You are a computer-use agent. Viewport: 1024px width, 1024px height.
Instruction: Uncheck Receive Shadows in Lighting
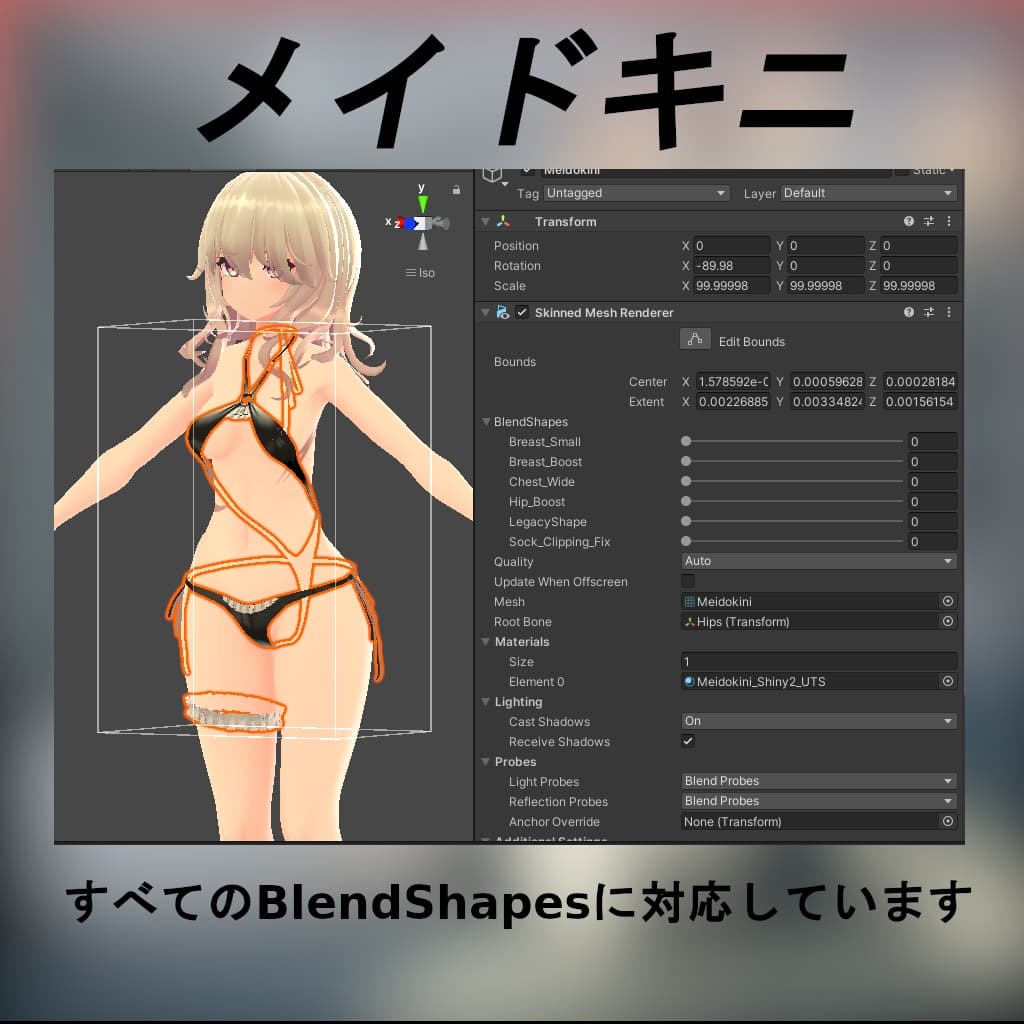pos(686,741)
